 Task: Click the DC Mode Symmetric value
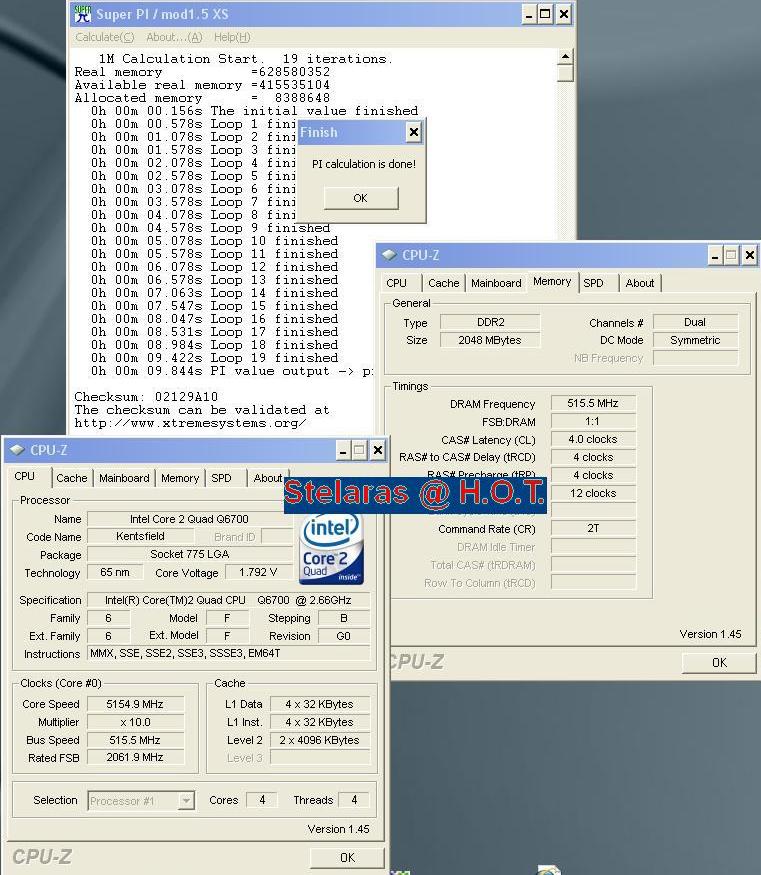pos(695,340)
